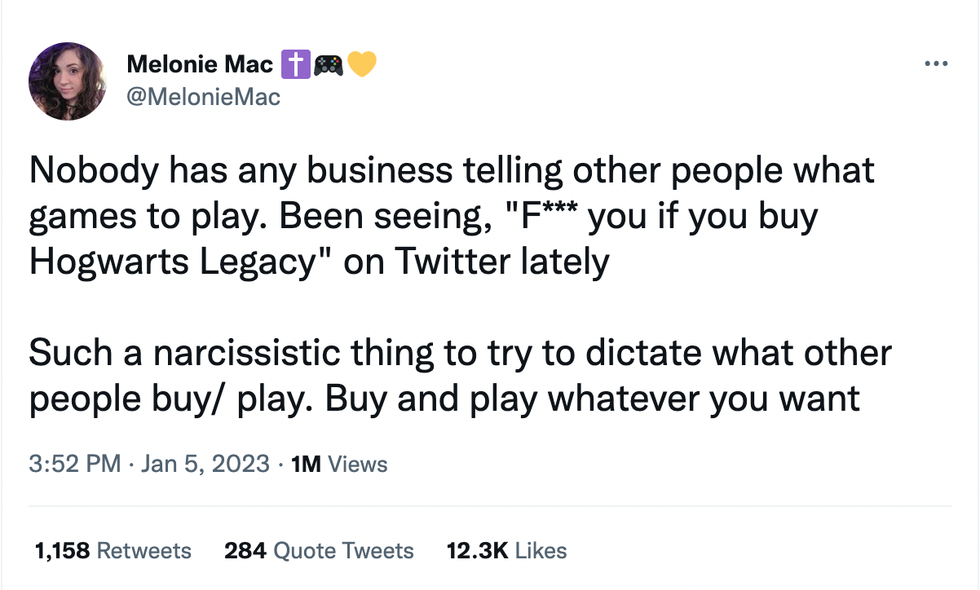980x590 pixels.
Task: Click the game controller emoji
Action: (x=328, y=65)
